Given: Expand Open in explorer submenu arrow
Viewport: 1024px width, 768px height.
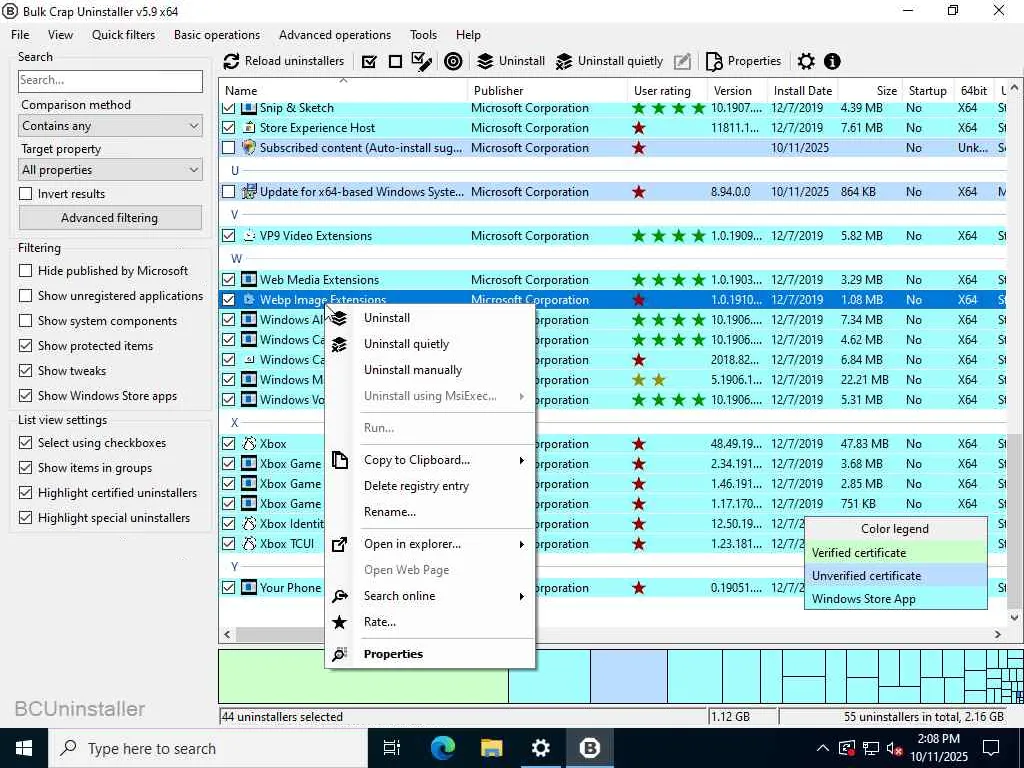Looking at the screenshot, I should point(522,545).
